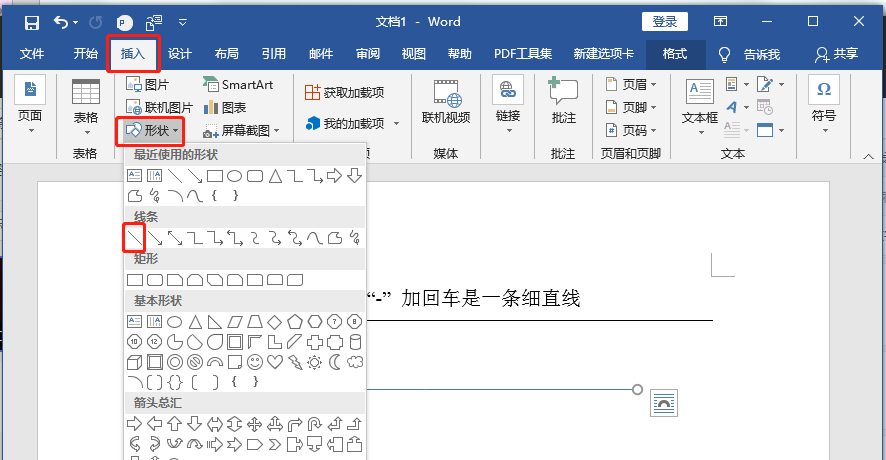
Task: Select the oval in 基本形状
Action: tap(175, 322)
